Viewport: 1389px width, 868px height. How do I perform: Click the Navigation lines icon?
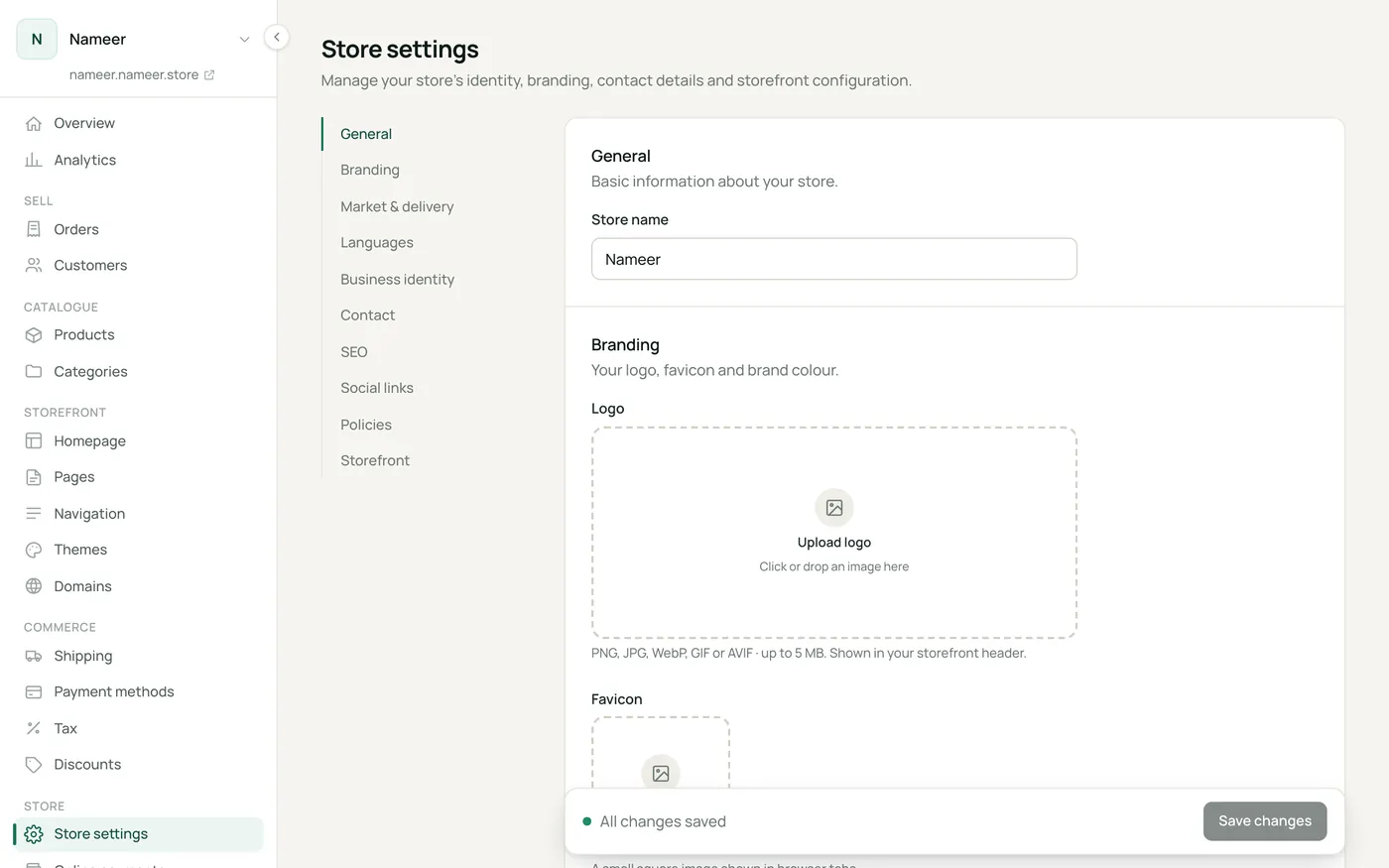34,513
